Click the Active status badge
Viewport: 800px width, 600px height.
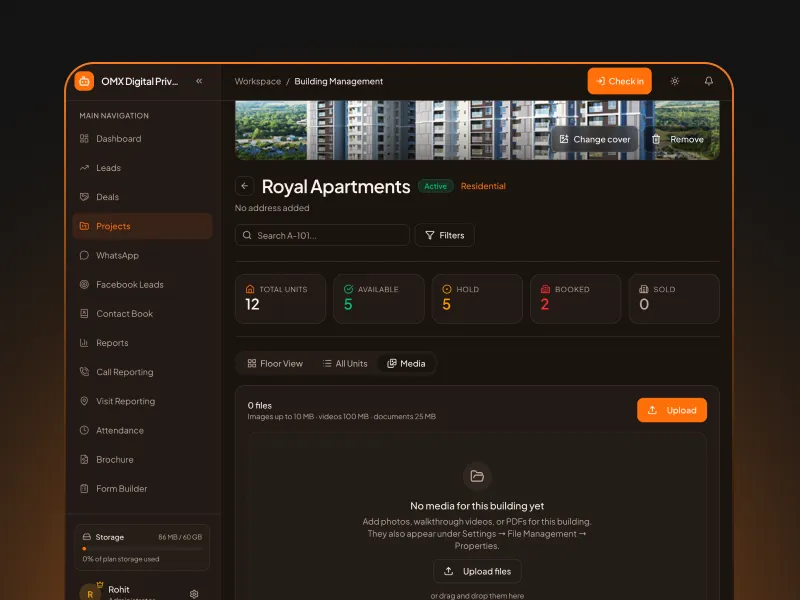(436, 186)
